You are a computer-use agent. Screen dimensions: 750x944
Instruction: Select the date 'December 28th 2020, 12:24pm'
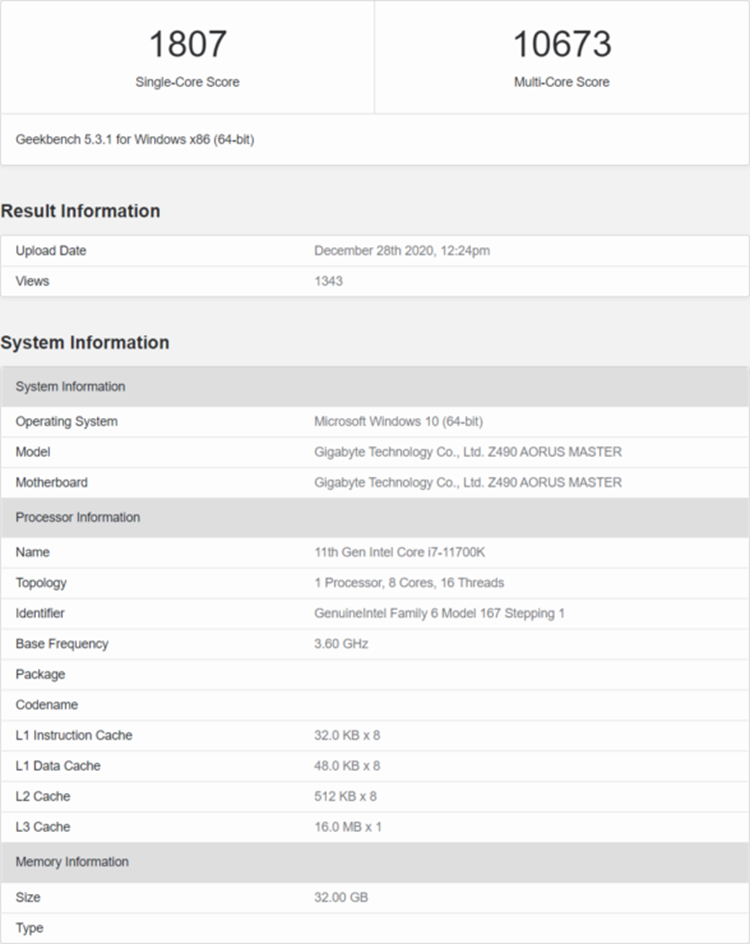point(402,250)
